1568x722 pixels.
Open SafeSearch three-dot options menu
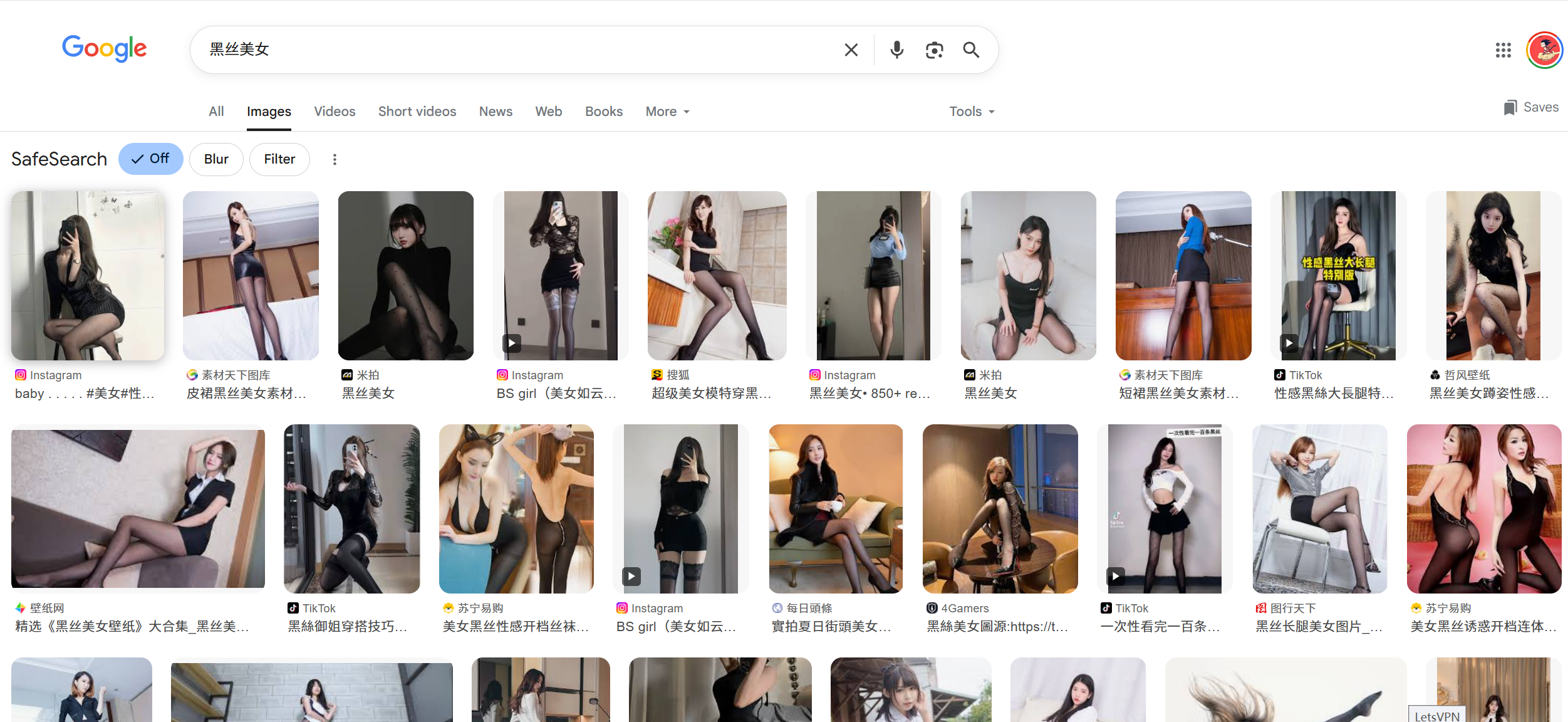[335, 159]
